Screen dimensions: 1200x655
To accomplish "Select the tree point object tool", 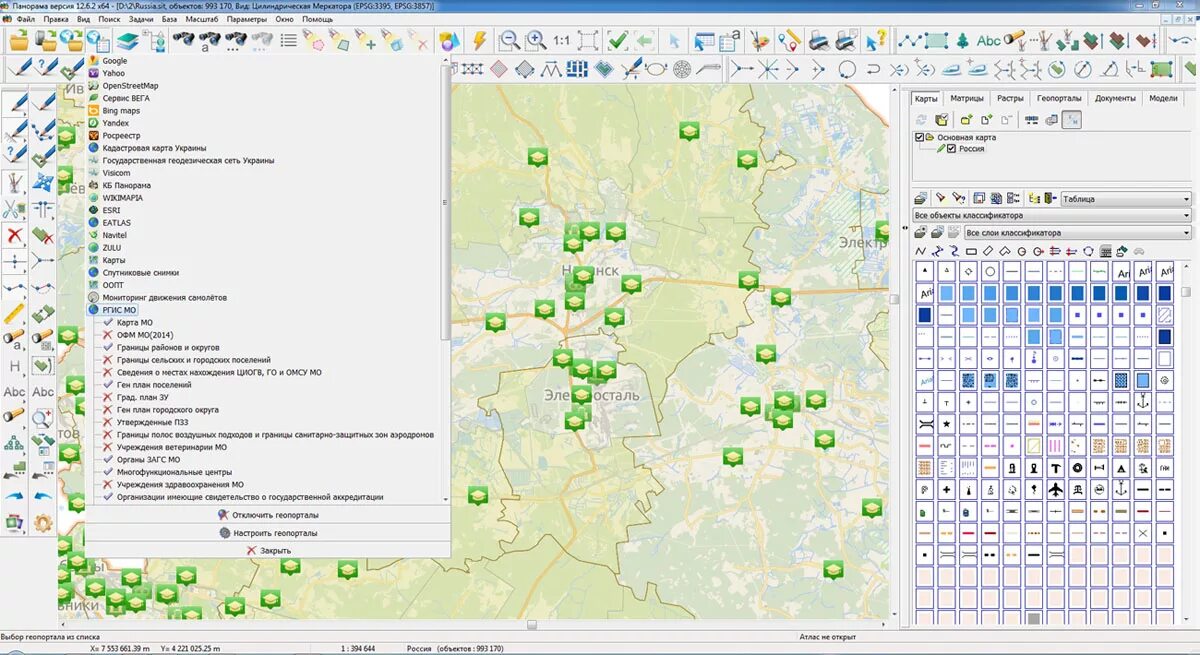I will click(963, 41).
